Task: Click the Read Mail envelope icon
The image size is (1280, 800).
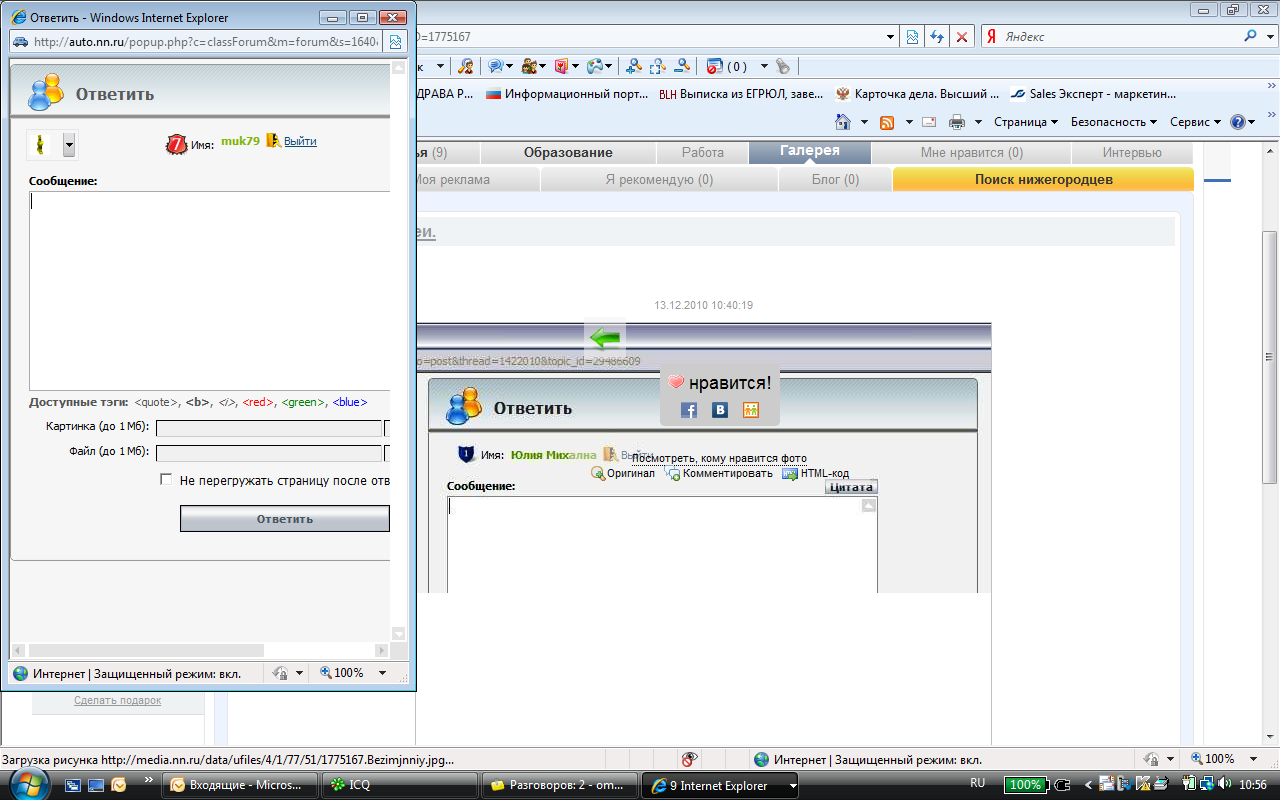Action: (x=929, y=122)
